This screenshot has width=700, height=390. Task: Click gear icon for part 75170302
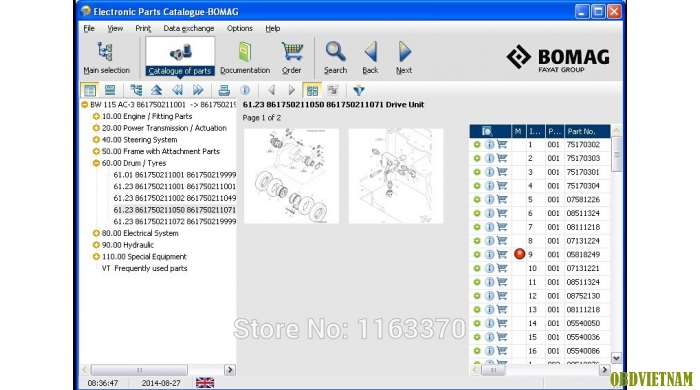tap(477, 145)
